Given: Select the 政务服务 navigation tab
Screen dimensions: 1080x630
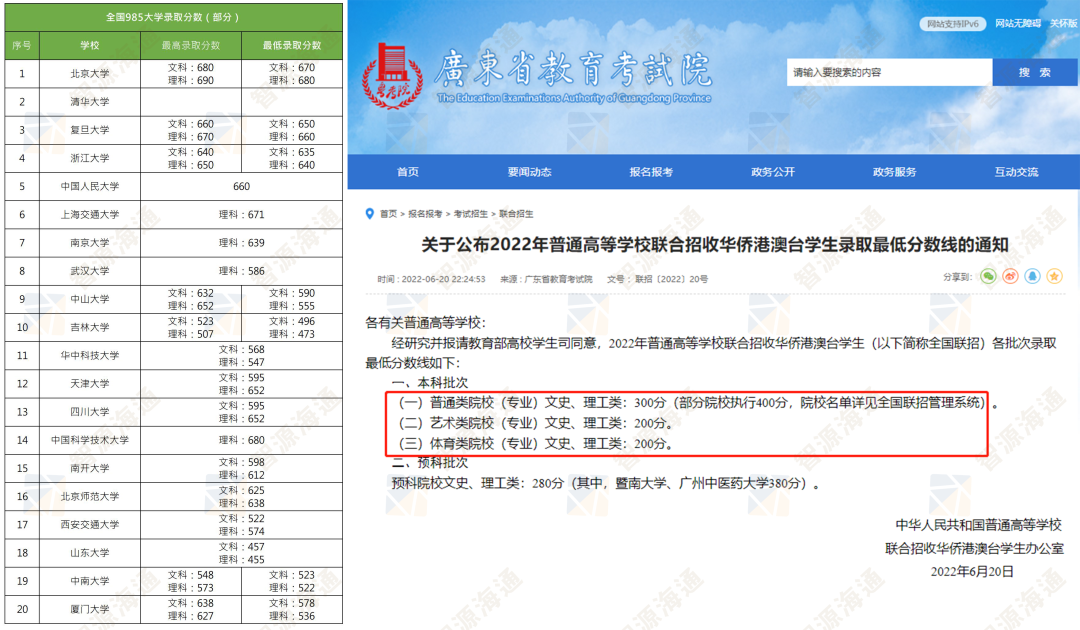Looking at the screenshot, I should [x=895, y=172].
